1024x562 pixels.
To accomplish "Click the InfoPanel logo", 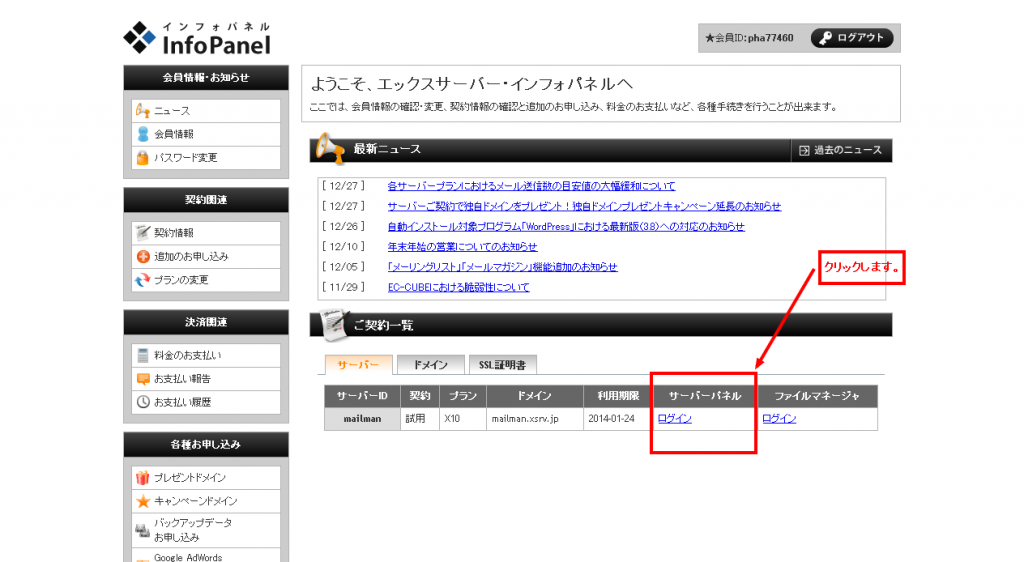I will coord(197,38).
